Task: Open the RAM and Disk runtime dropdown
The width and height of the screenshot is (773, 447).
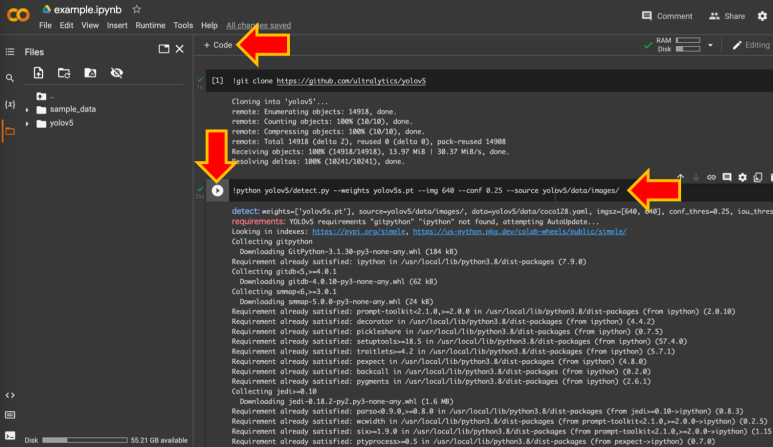Action: 711,45
